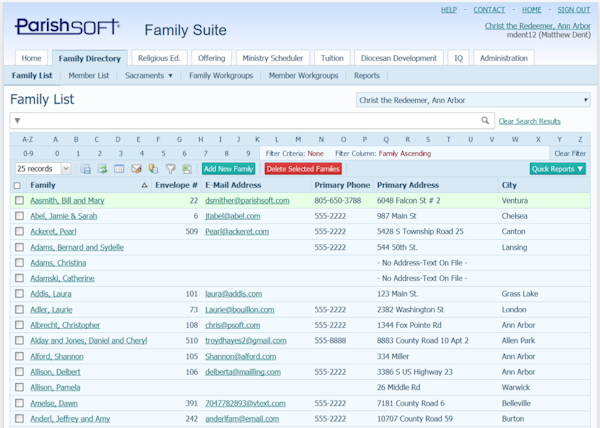The image size is (600, 428).
Task: Click the Add New Family button
Action: tap(228, 169)
